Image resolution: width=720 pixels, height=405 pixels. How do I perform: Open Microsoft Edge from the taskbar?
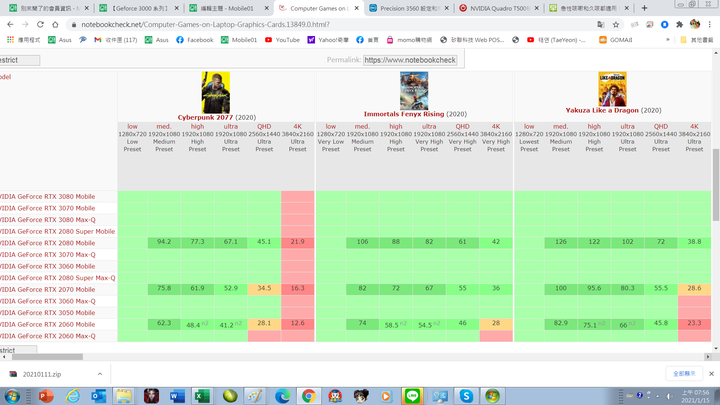pos(282,396)
